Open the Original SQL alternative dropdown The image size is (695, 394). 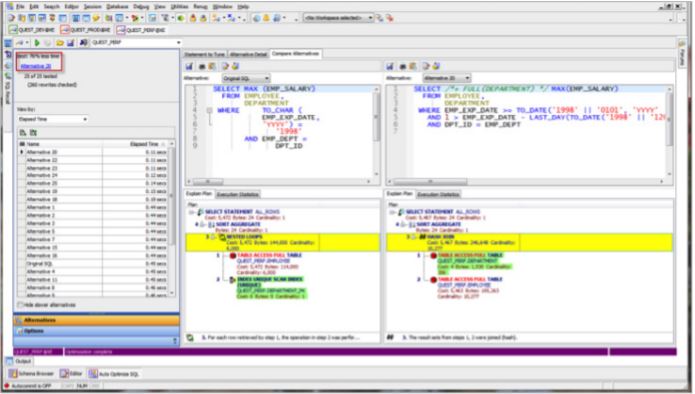point(246,78)
